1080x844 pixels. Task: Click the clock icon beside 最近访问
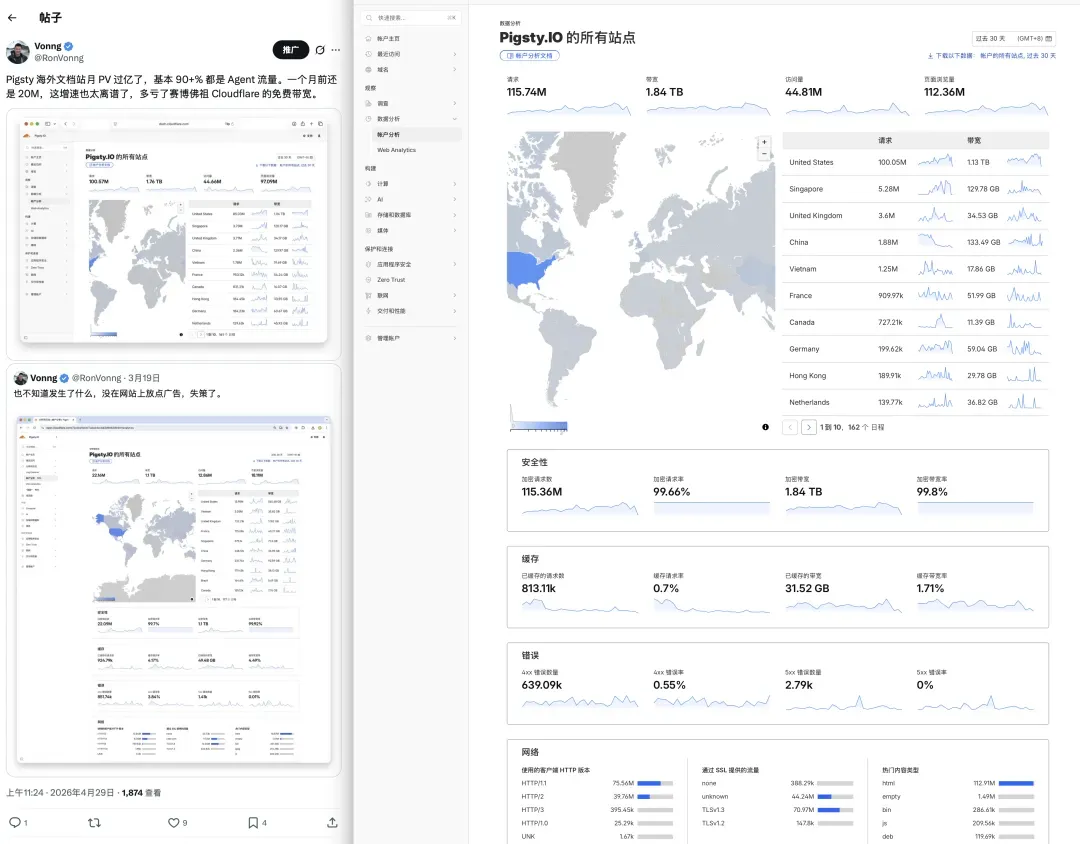tap(368, 54)
